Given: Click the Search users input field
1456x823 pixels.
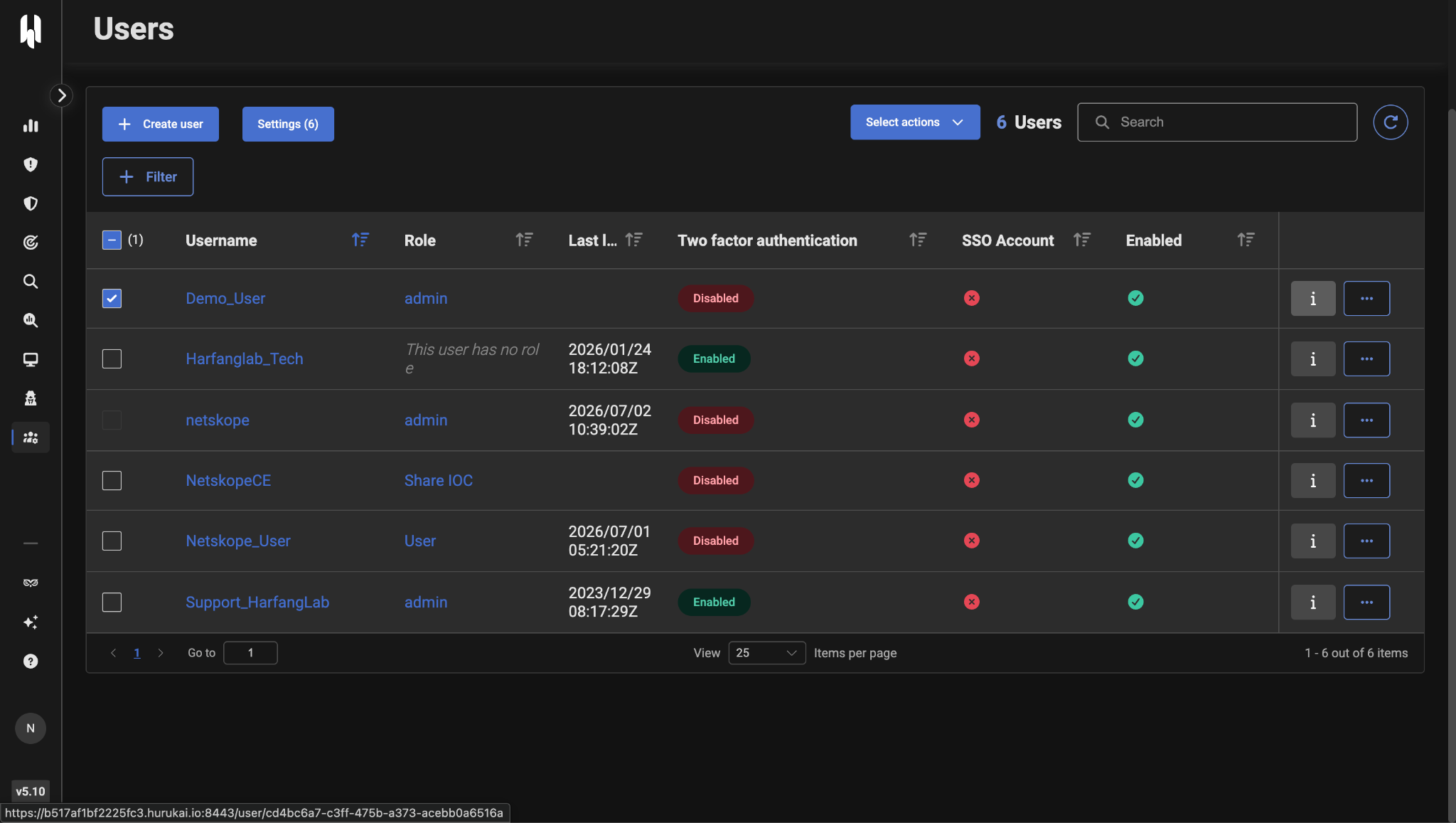Looking at the screenshot, I should (1217, 122).
